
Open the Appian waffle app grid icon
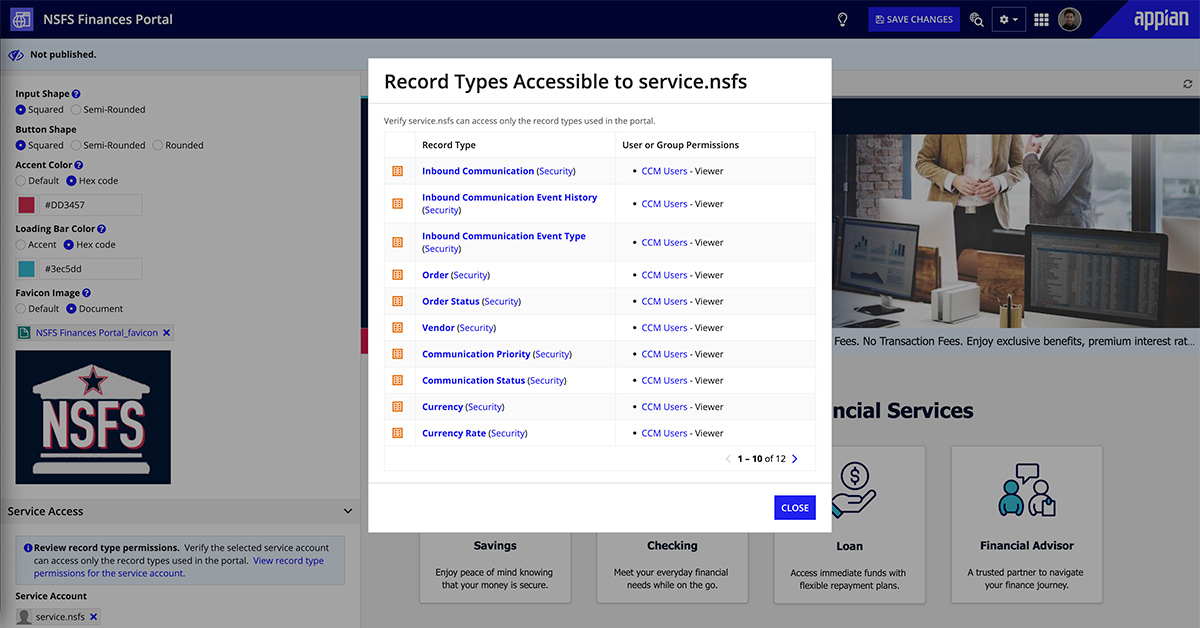click(1041, 19)
